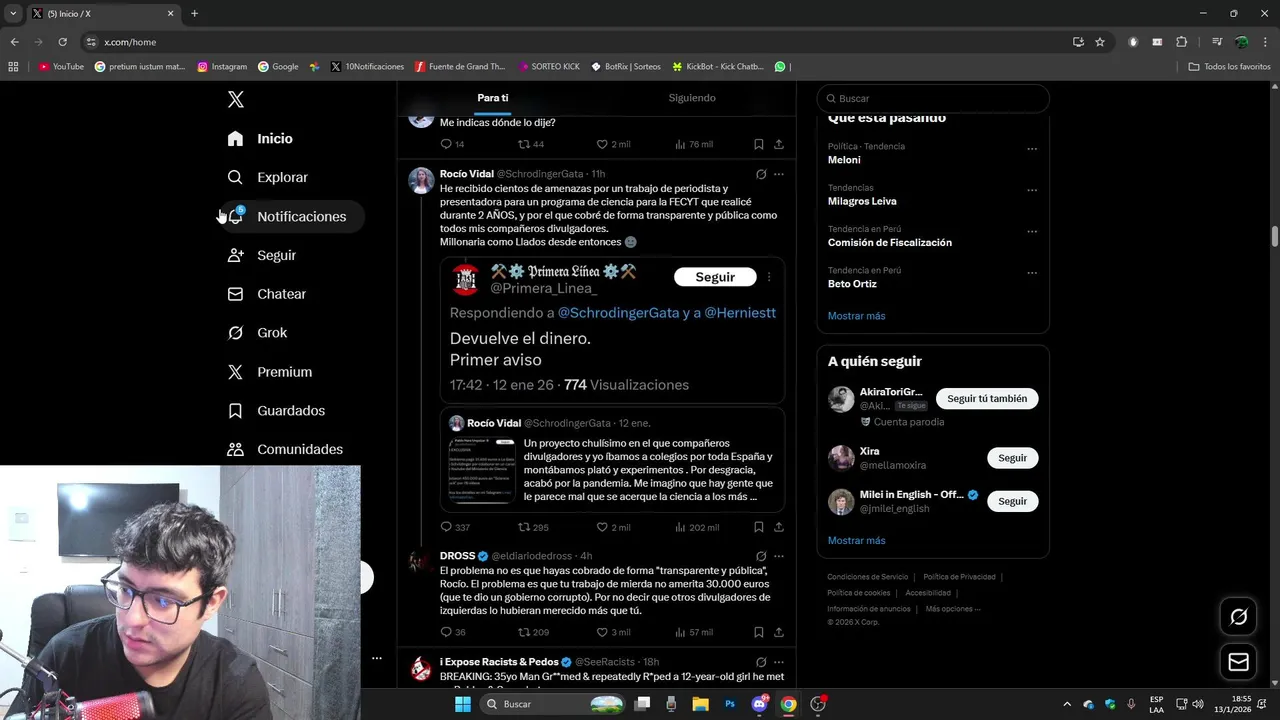The image size is (1280, 720).
Task: Click Seguir tú también for AkiraToriGr
Action: (x=987, y=398)
